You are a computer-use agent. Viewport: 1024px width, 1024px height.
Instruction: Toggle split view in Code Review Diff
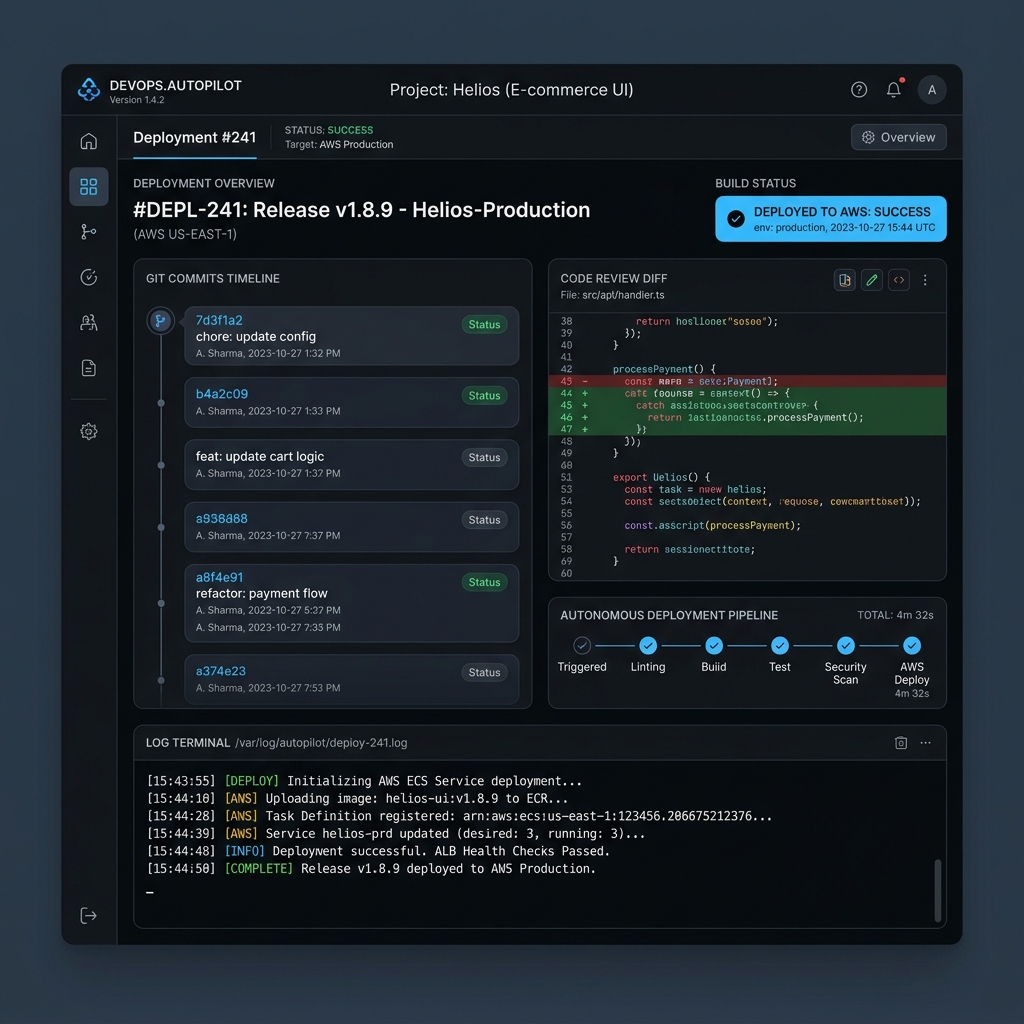tap(844, 280)
